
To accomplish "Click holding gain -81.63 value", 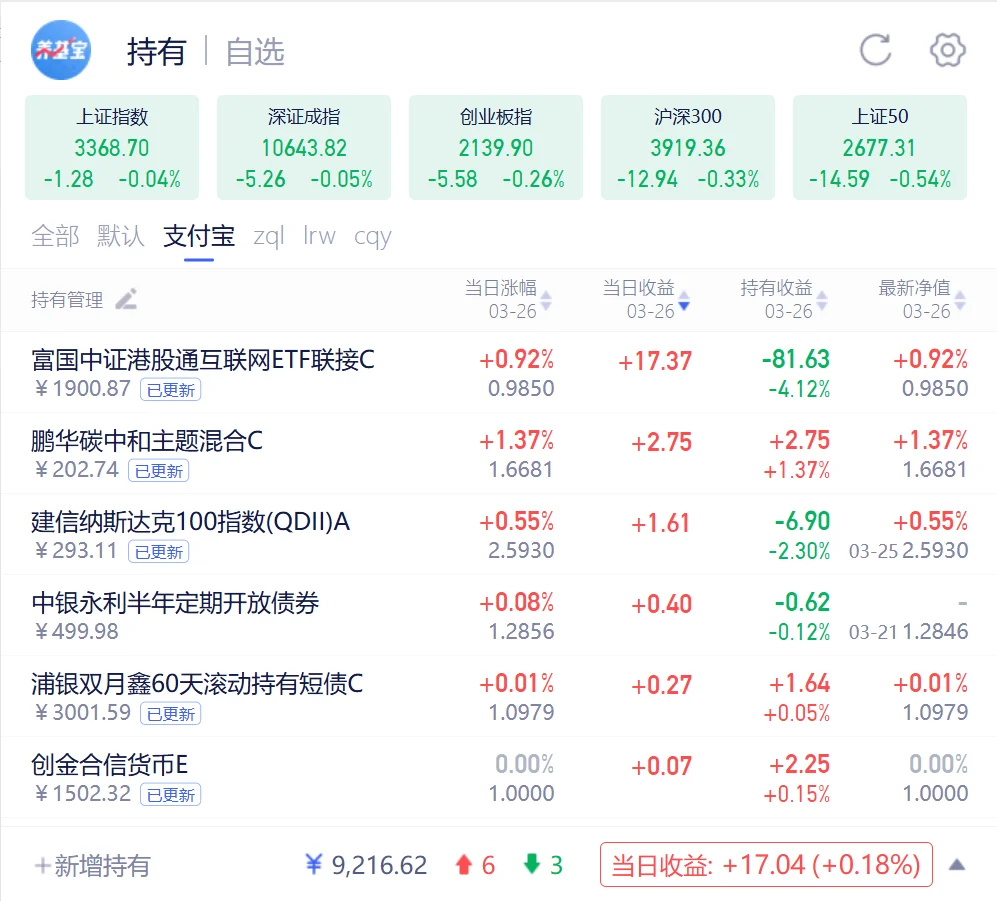I will [796, 359].
